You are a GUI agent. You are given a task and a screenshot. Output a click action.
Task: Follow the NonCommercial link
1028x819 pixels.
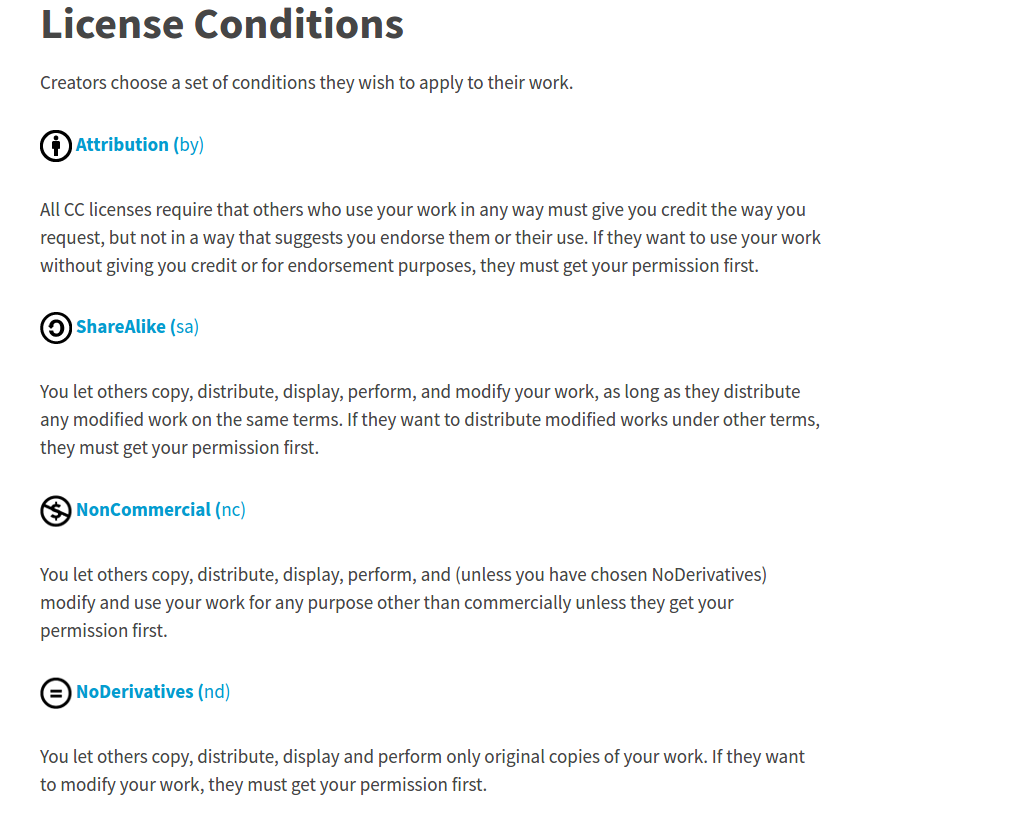[143, 510]
